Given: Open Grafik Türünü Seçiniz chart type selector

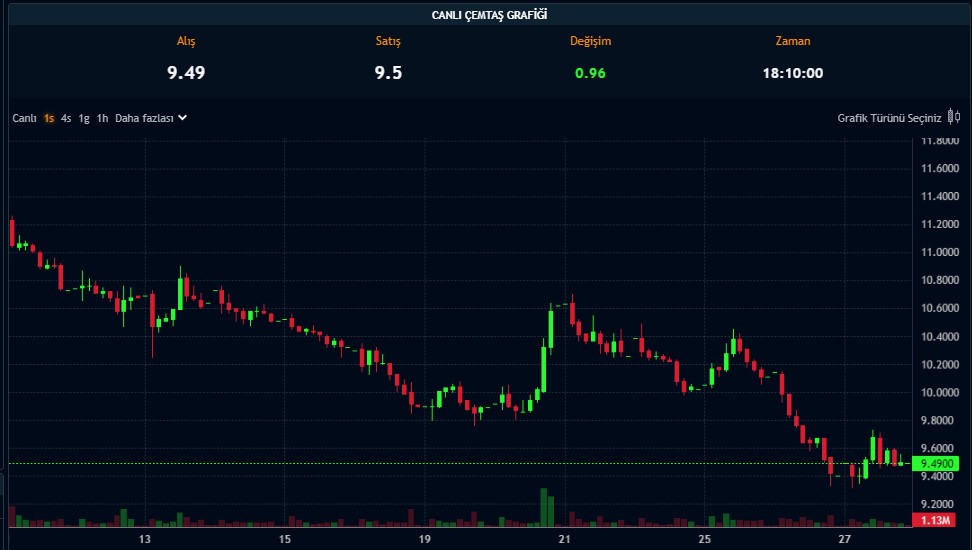Looking at the screenshot, I should coord(889,118).
